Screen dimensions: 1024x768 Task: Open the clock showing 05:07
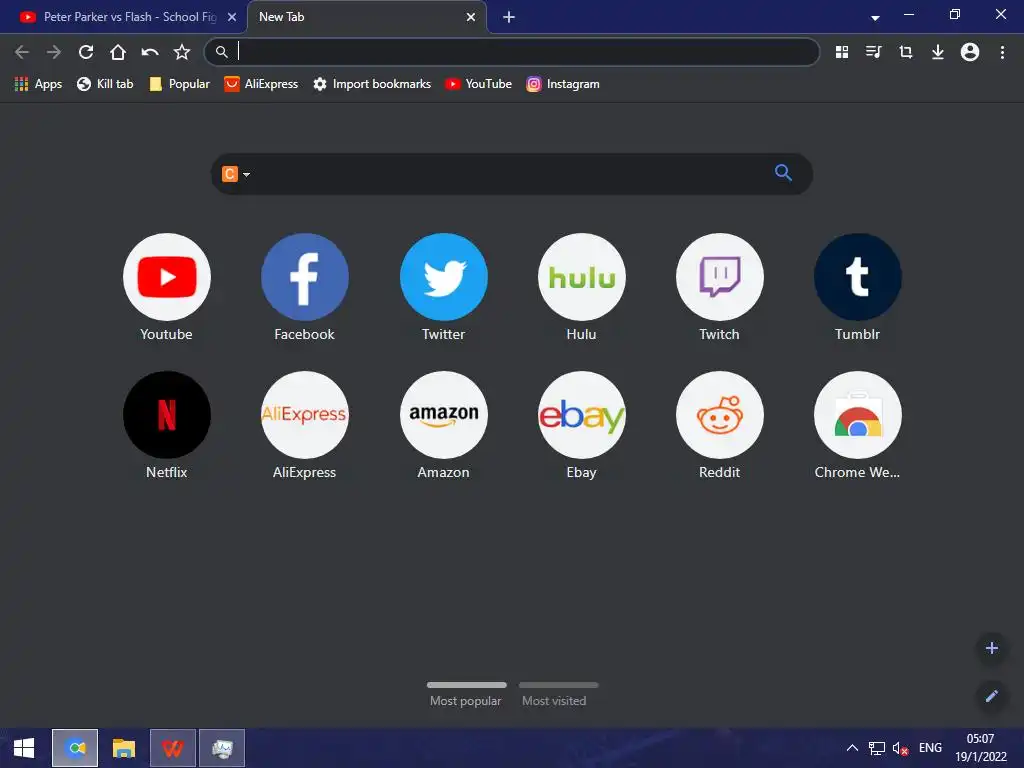coord(981,748)
